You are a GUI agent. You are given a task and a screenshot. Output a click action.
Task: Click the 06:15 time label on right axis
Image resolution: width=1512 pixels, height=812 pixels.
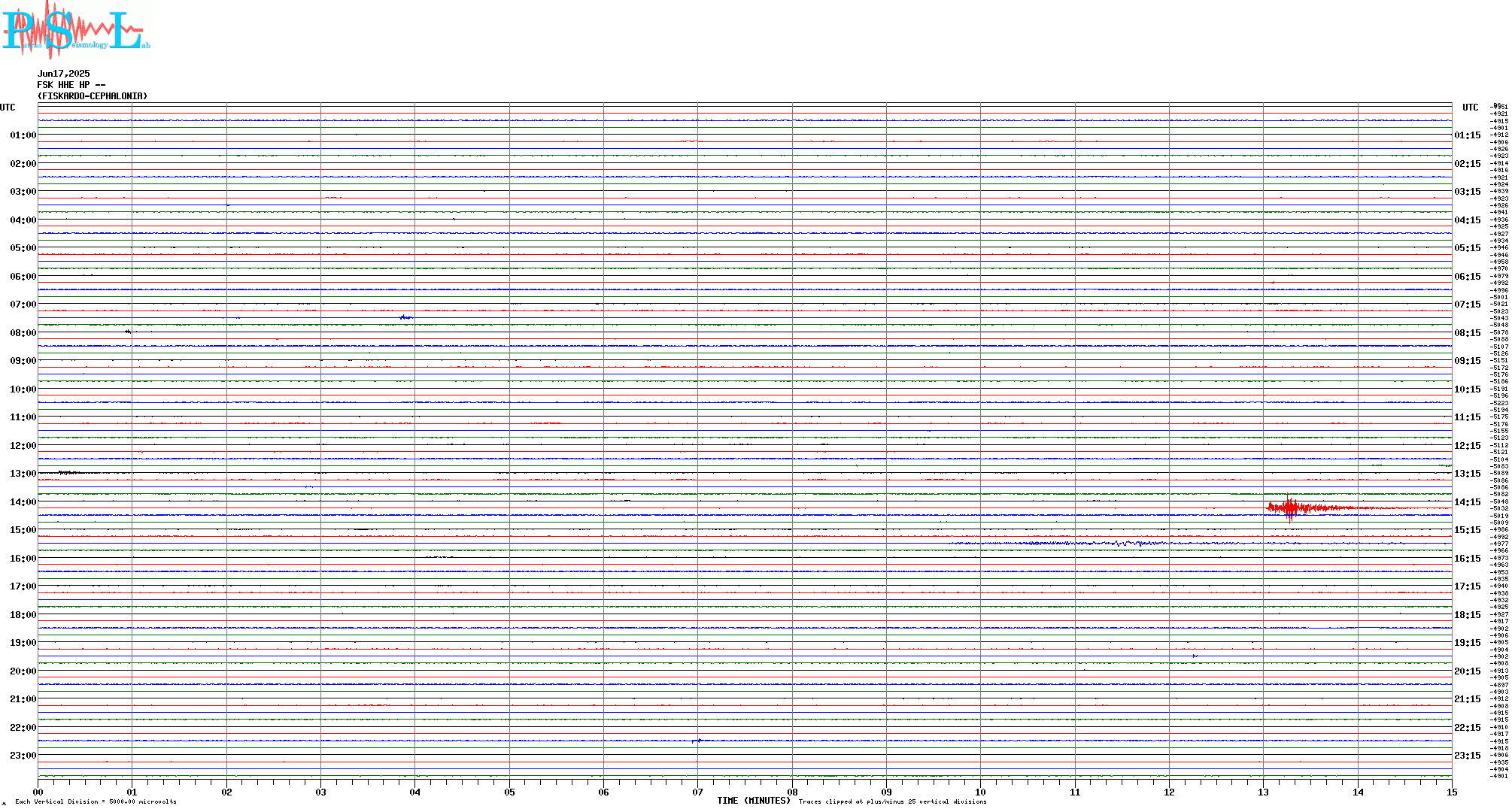click(1468, 277)
